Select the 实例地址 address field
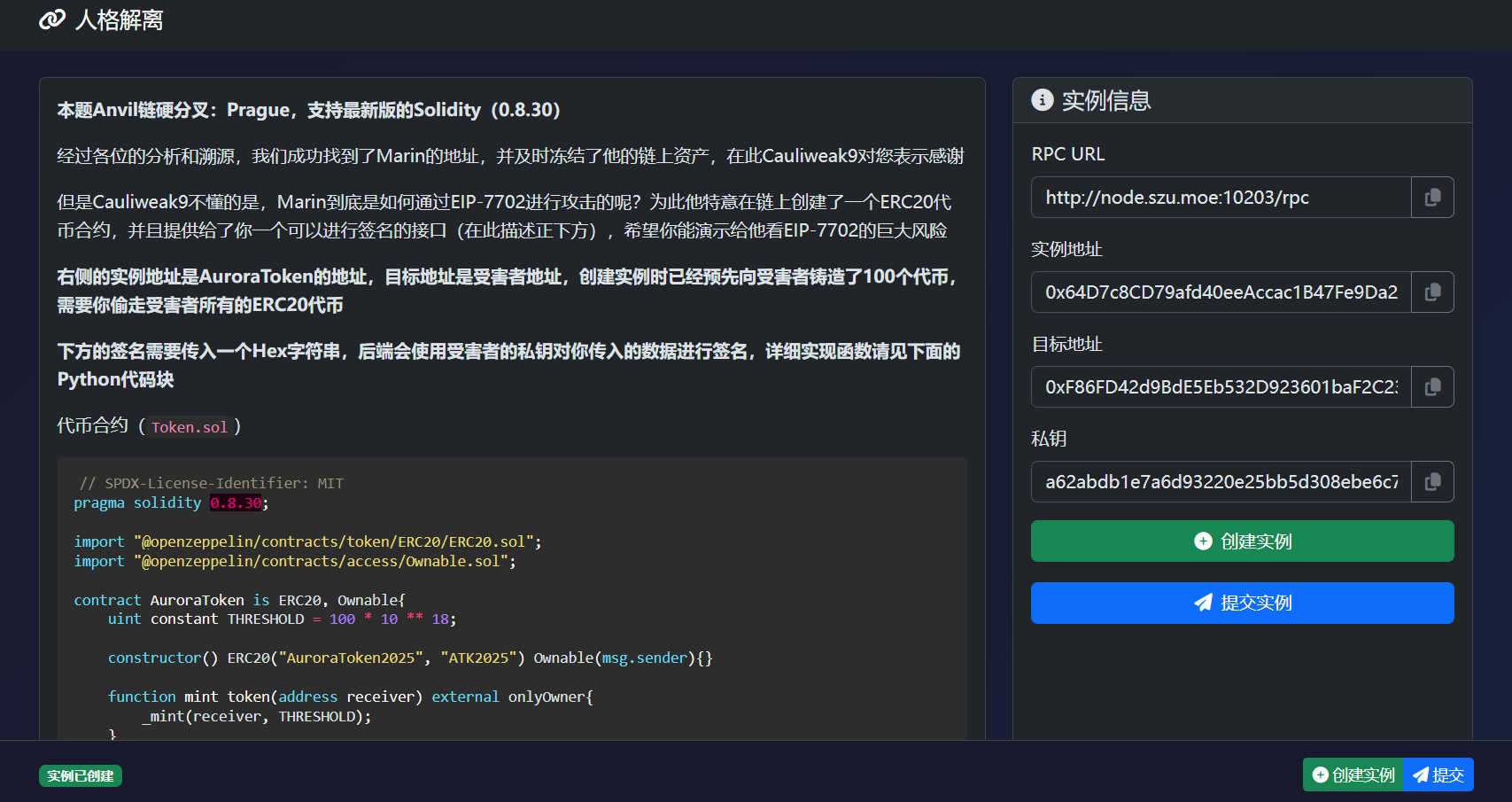This screenshot has height=802, width=1512. (x=1221, y=292)
